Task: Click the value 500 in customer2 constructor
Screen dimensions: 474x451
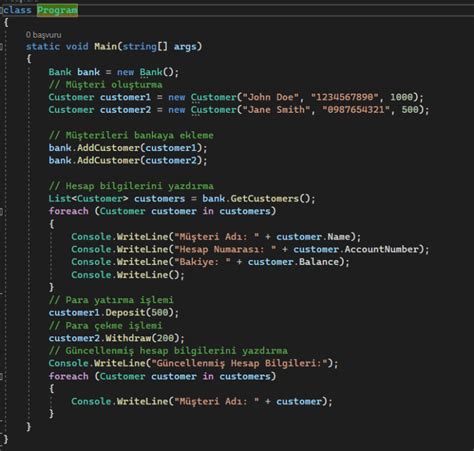Action: [x=410, y=110]
